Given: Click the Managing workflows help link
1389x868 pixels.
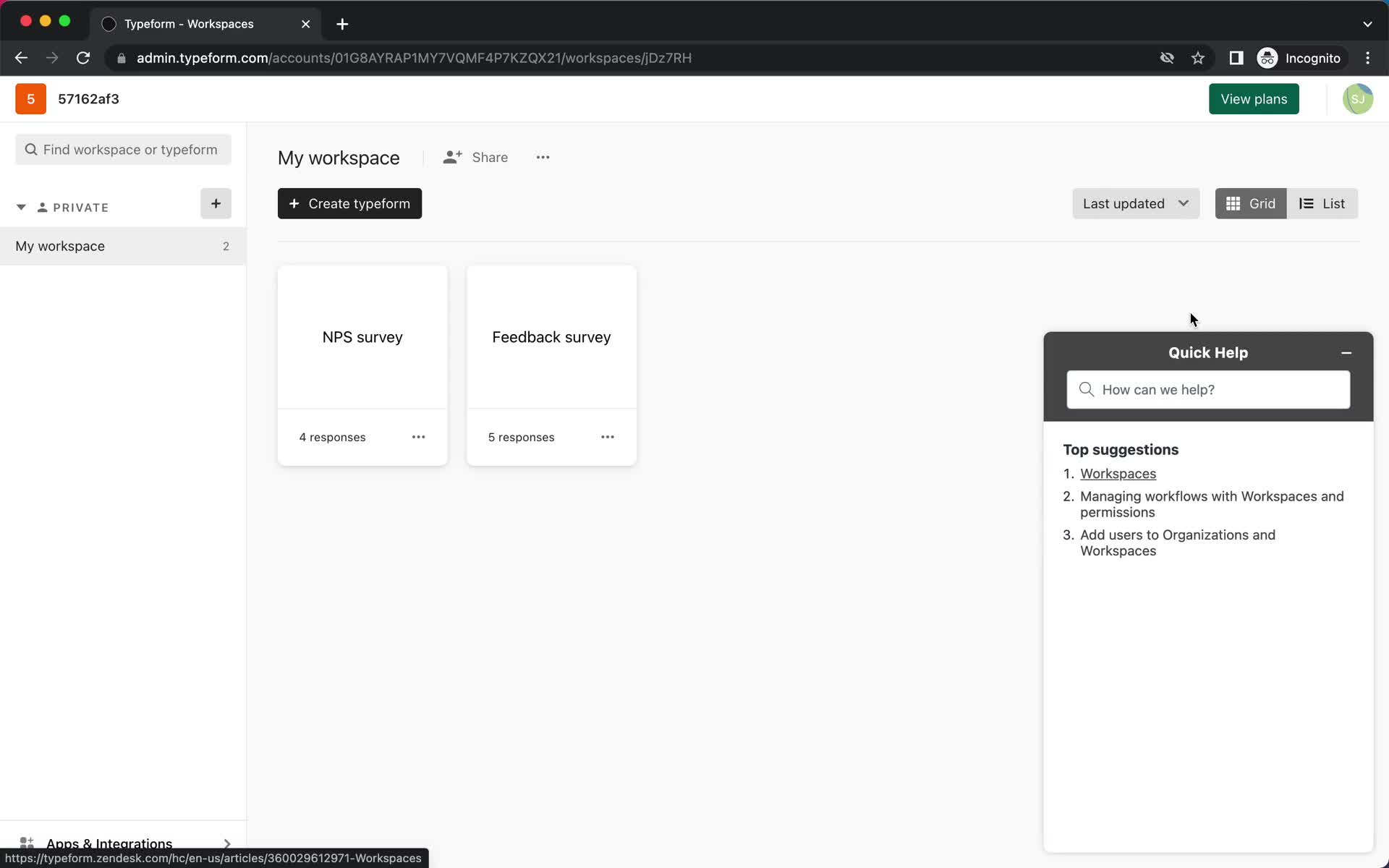Looking at the screenshot, I should (x=1211, y=504).
